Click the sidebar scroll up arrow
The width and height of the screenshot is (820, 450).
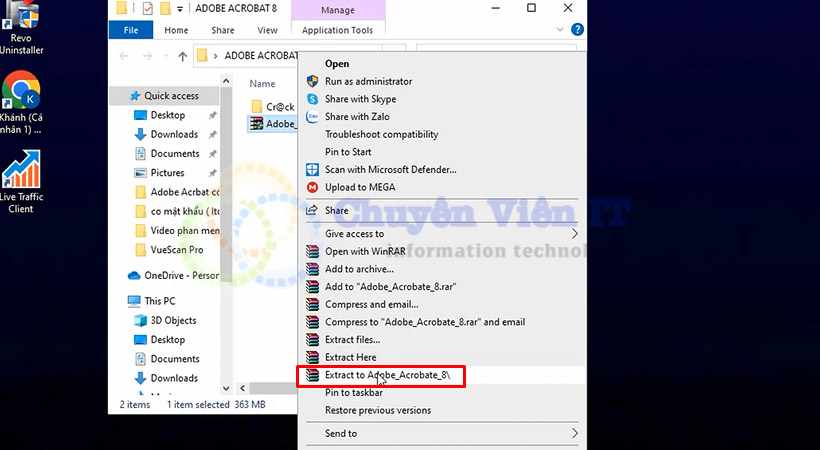click(226, 81)
